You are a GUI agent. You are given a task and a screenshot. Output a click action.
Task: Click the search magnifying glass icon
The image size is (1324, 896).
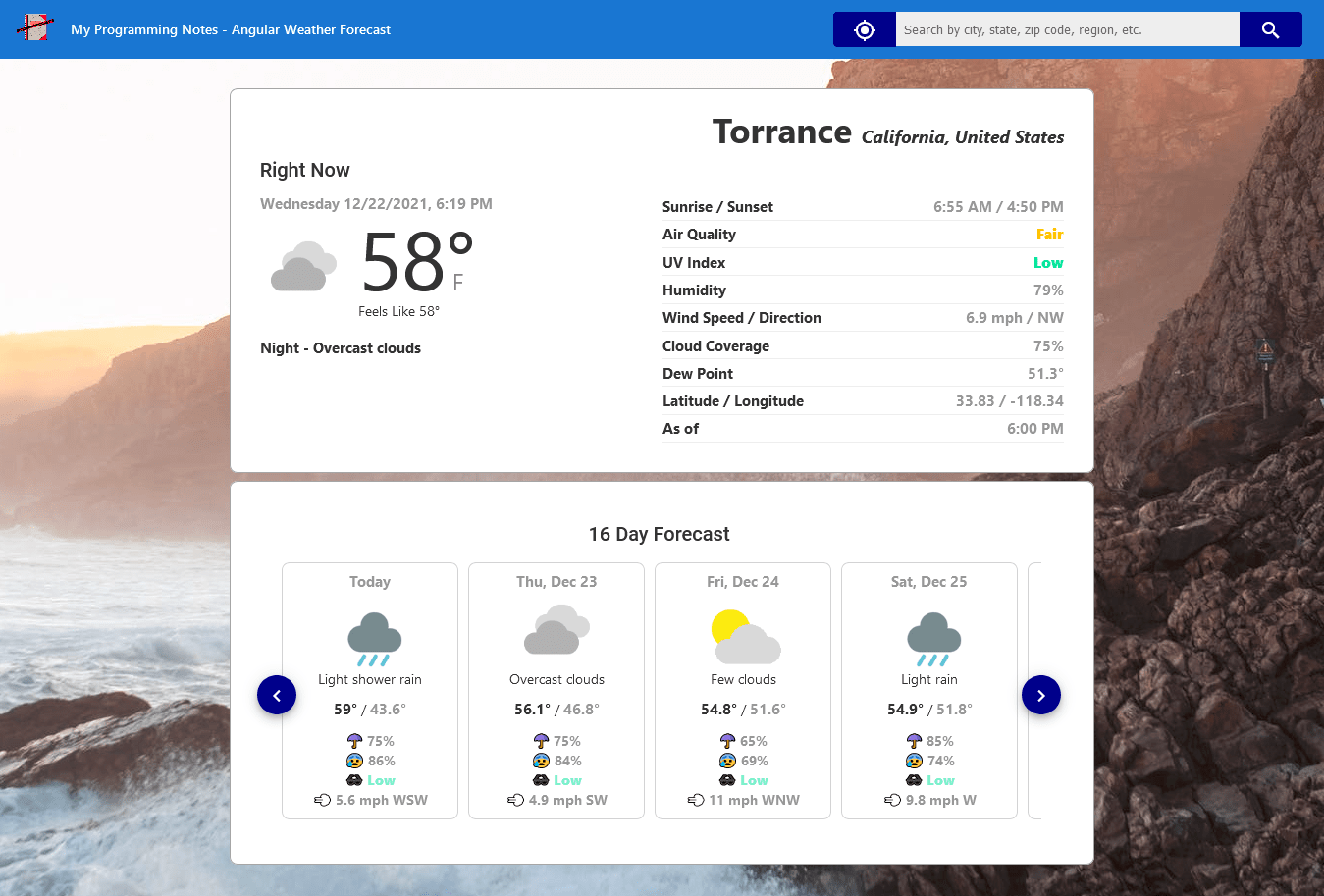point(1270,29)
